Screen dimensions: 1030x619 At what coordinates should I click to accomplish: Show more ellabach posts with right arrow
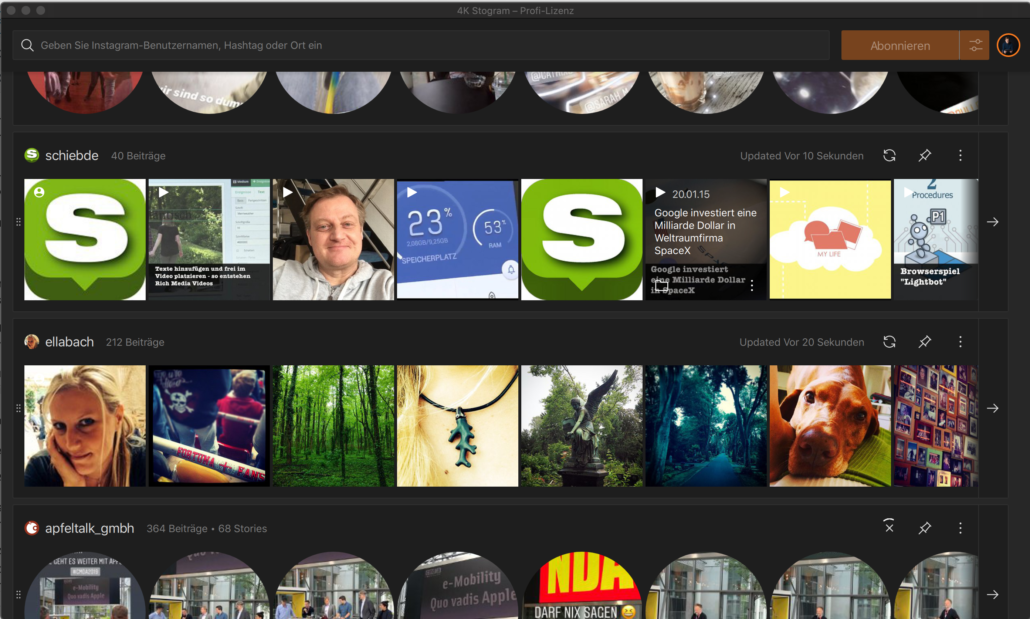click(x=992, y=408)
